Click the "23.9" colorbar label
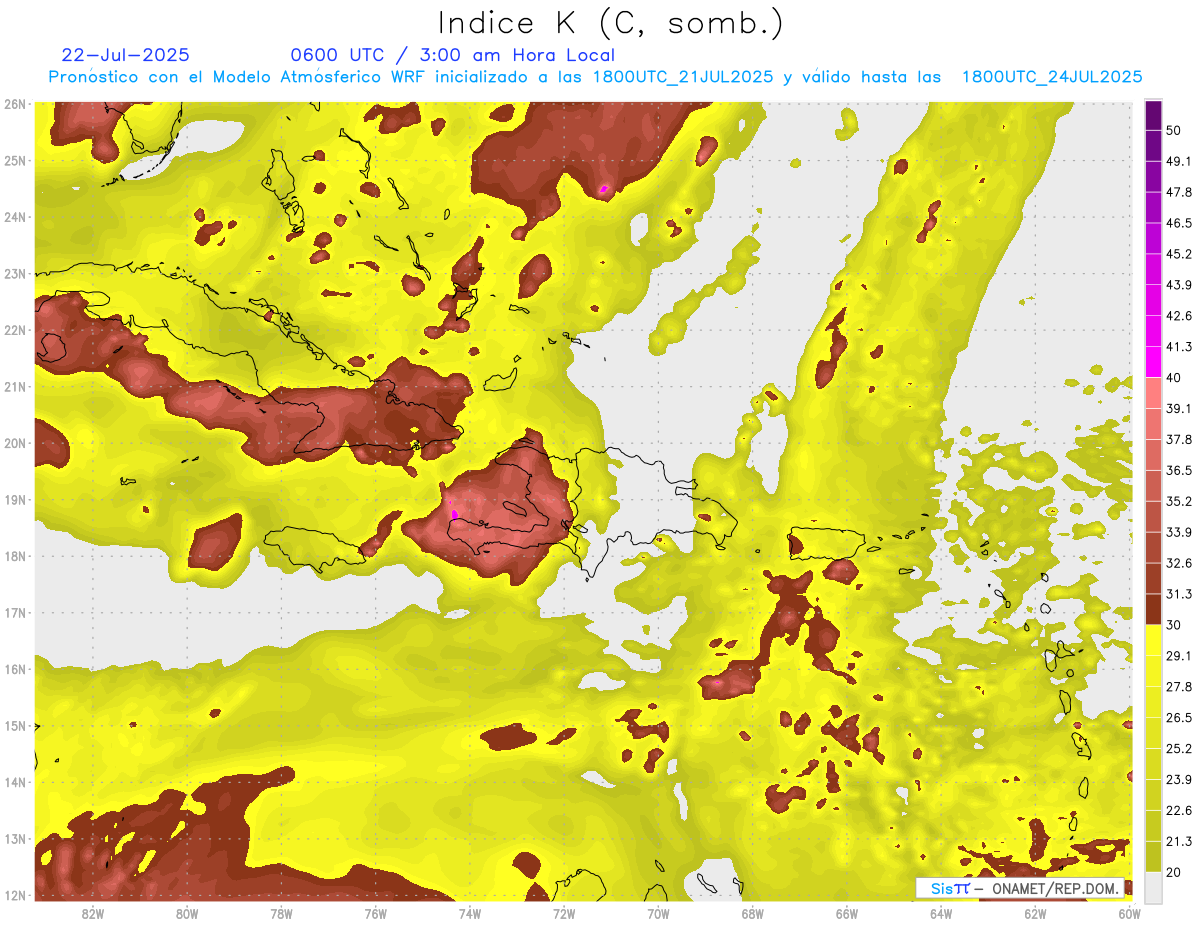The image size is (1200, 927). pos(1179,779)
